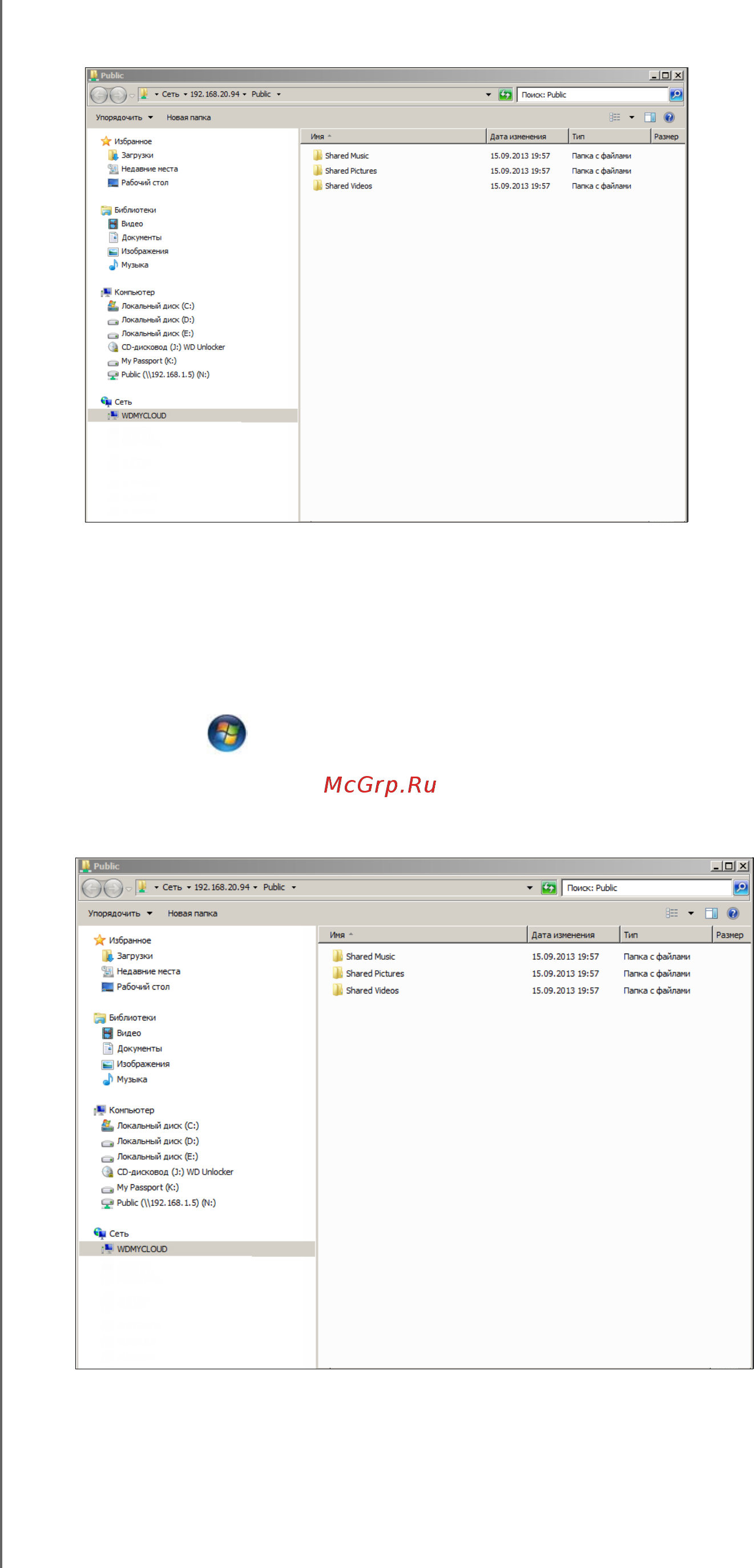Screen dimensions: 754x1568
Task: Click refresh icon in lower Public window
Action: pos(549,888)
